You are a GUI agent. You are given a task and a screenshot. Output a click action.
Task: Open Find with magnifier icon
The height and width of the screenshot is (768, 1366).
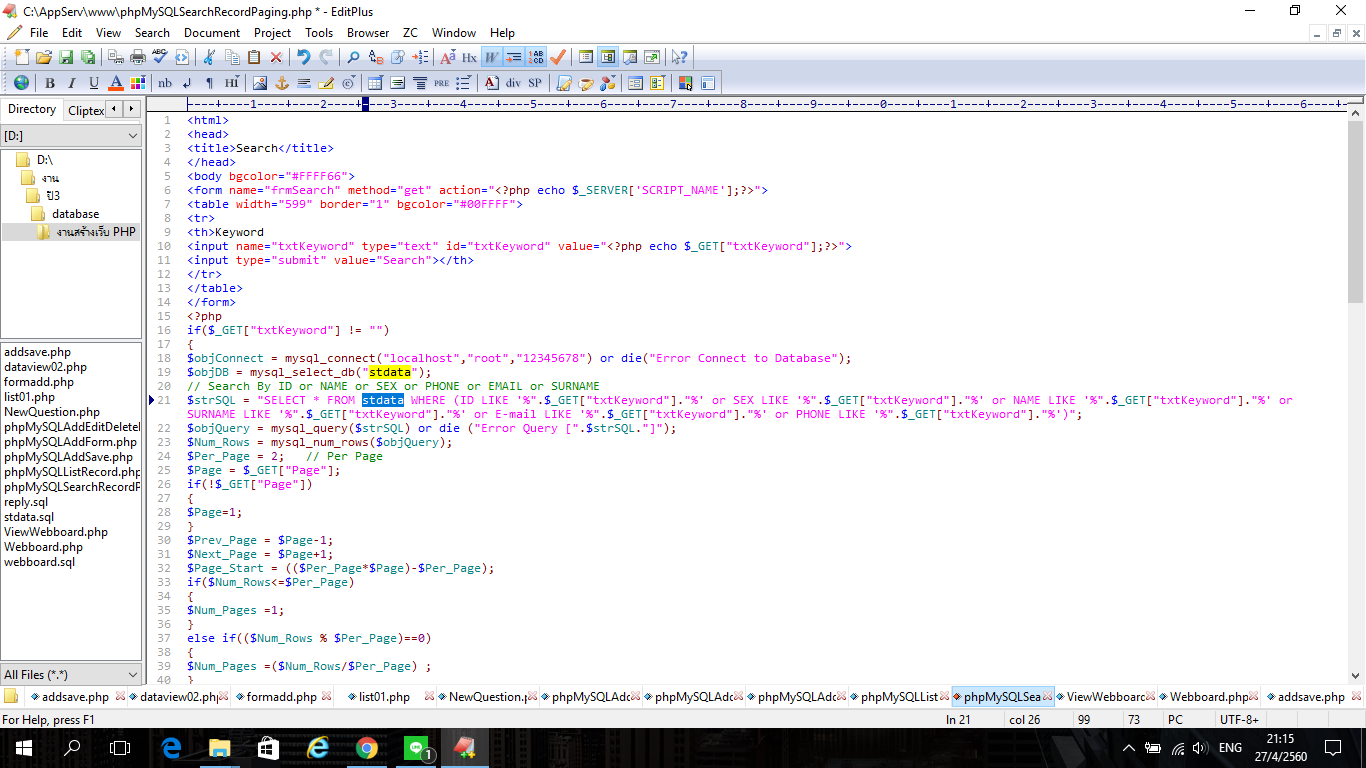(353, 57)
